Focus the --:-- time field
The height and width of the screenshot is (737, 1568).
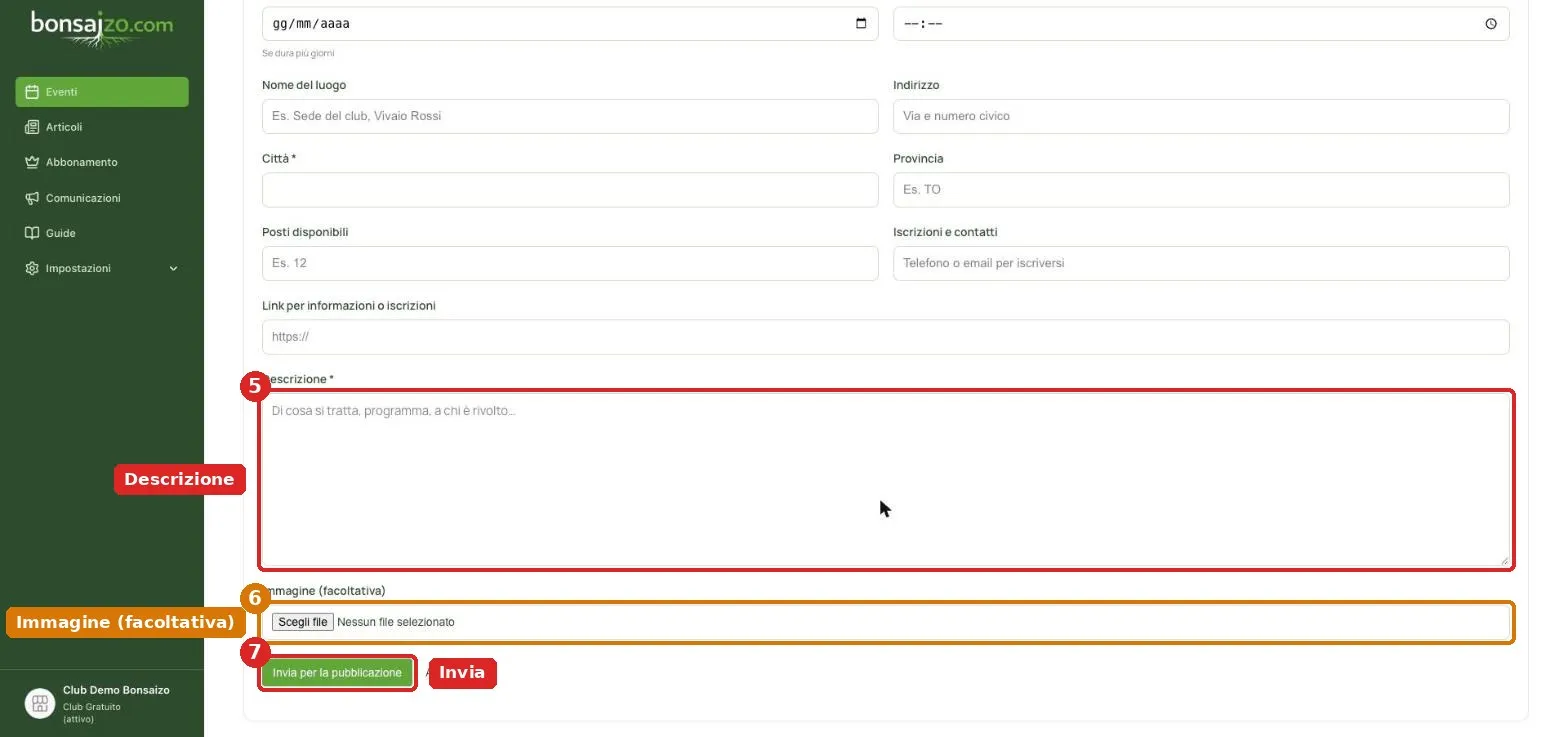point(1201,24)
